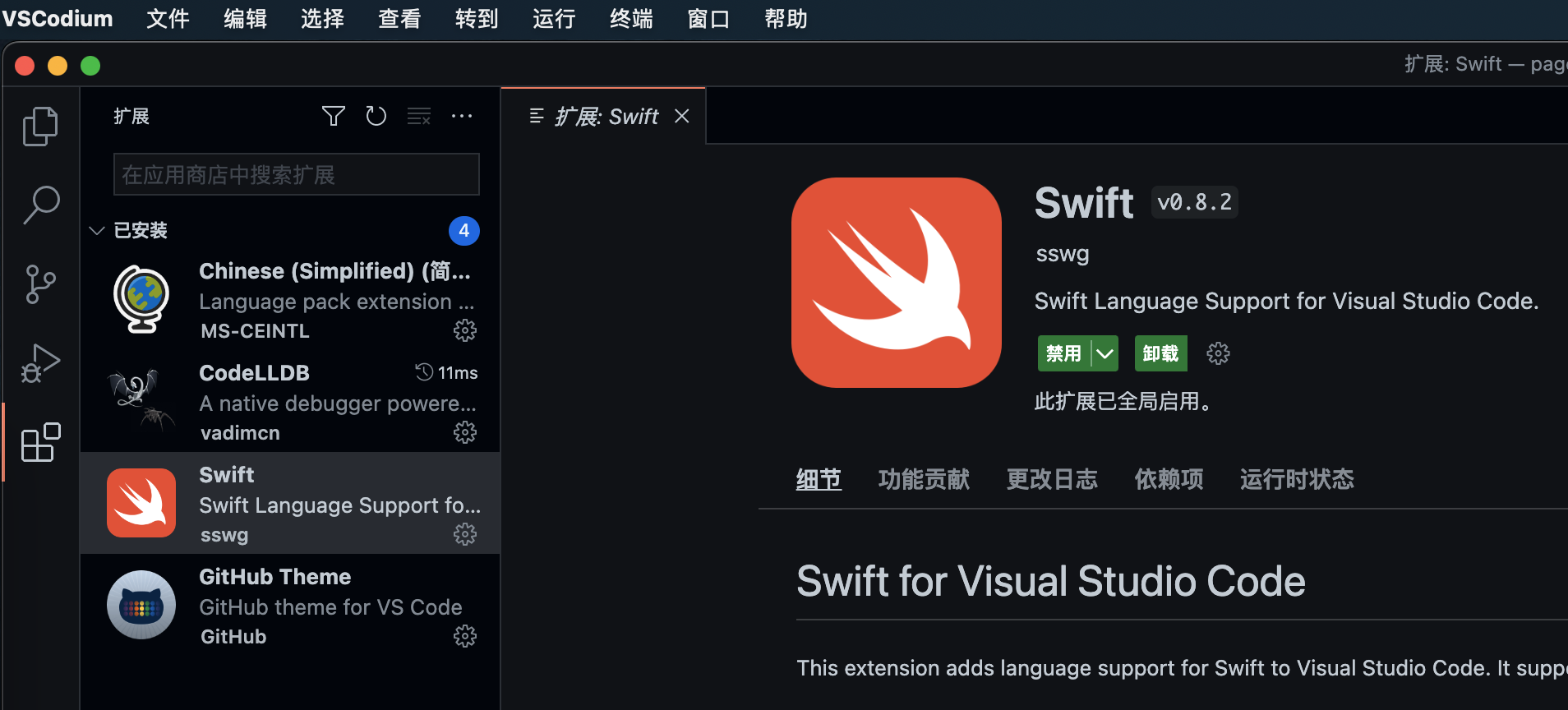Refresh the extensions list
Screen dimensions: 1568x710
tap(376, 116)
